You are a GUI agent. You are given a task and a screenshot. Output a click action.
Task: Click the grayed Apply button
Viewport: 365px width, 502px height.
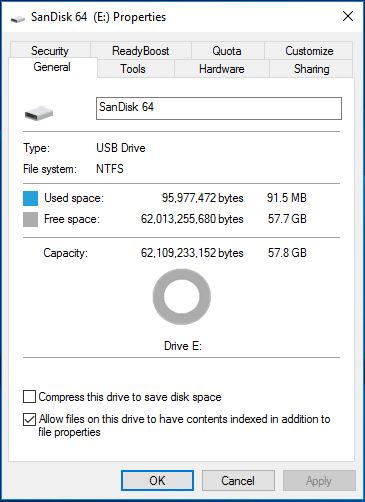[x=319, y=480]
